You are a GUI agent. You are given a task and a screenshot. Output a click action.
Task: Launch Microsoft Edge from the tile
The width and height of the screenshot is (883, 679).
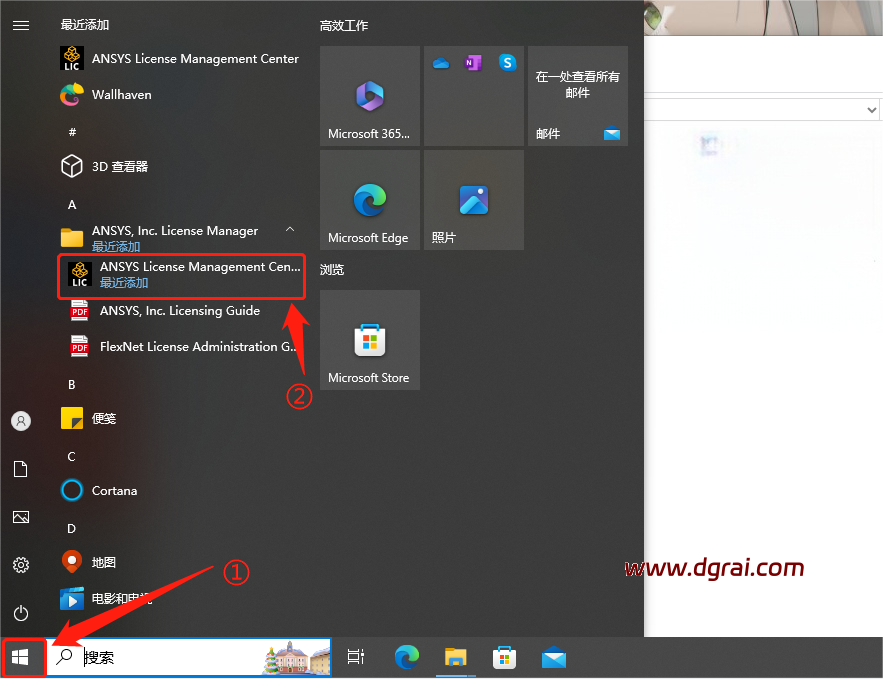(x=369, y=201)
